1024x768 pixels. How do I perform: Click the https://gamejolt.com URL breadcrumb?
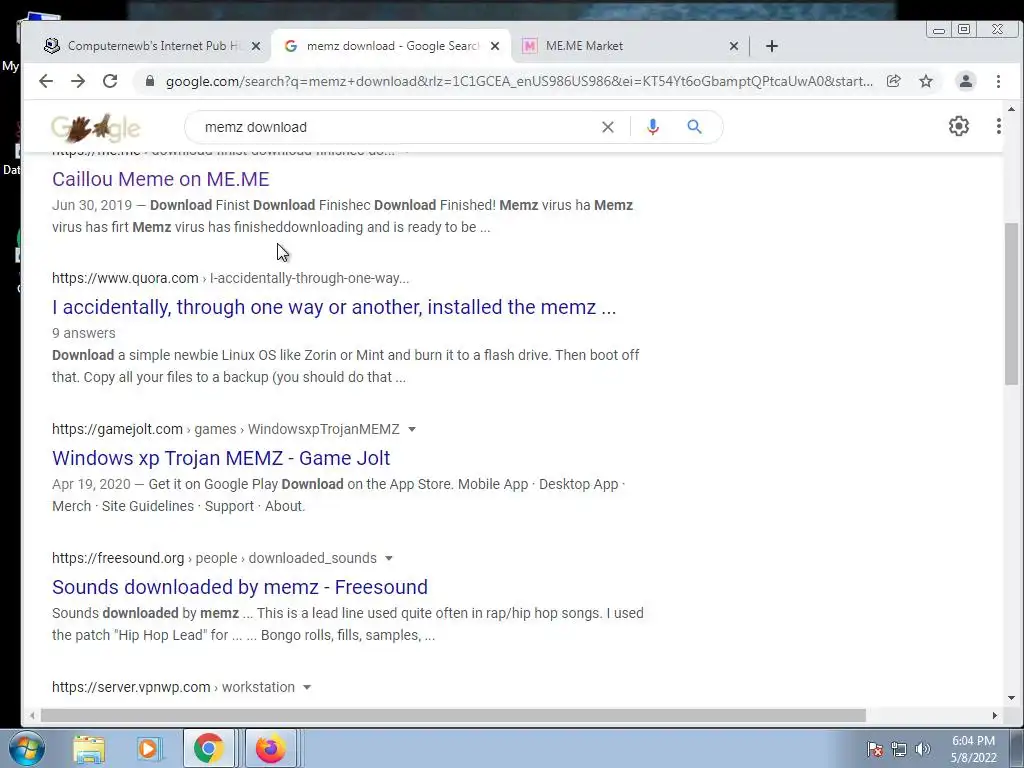[118, 429]
